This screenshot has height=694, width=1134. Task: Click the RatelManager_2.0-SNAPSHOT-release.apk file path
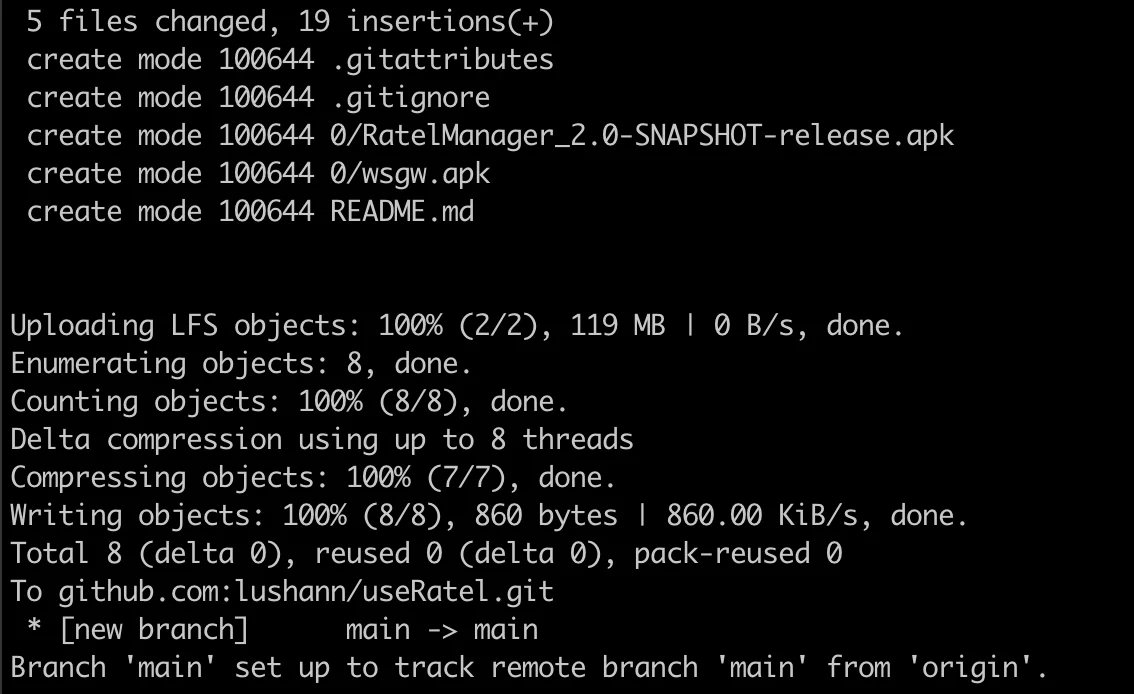coord(642,135)
